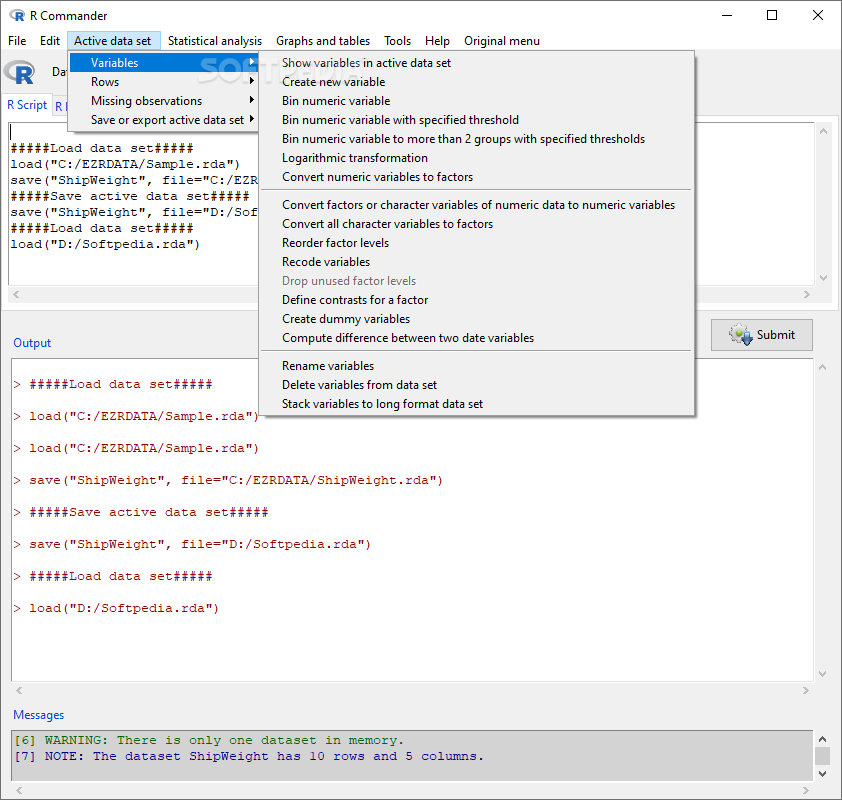Screen dimensions: 842x800
Task: Select Recode variables
Action: pos(477,262)
